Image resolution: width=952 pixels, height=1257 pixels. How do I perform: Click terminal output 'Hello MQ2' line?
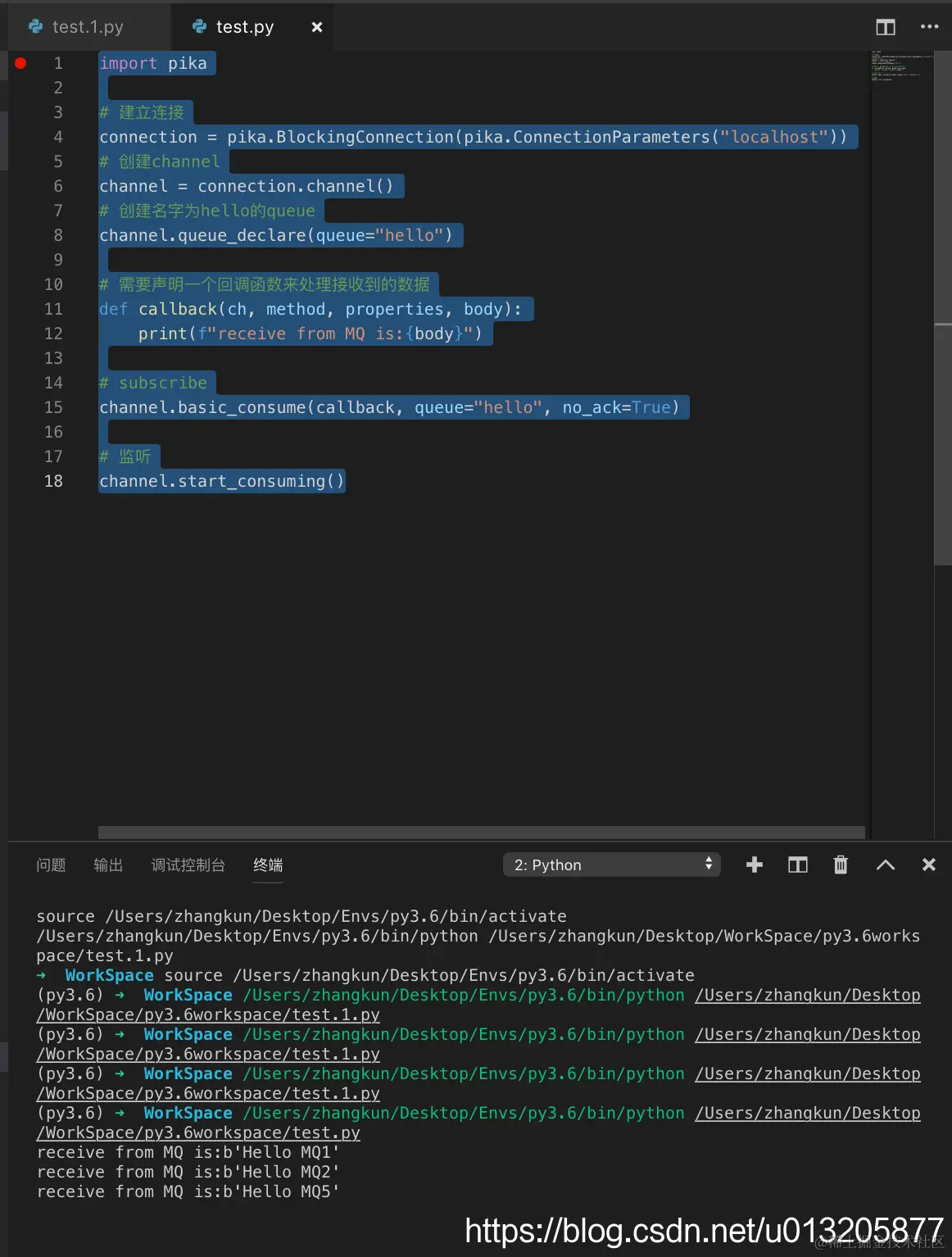pyautogui.click(x=188, y=1172)
